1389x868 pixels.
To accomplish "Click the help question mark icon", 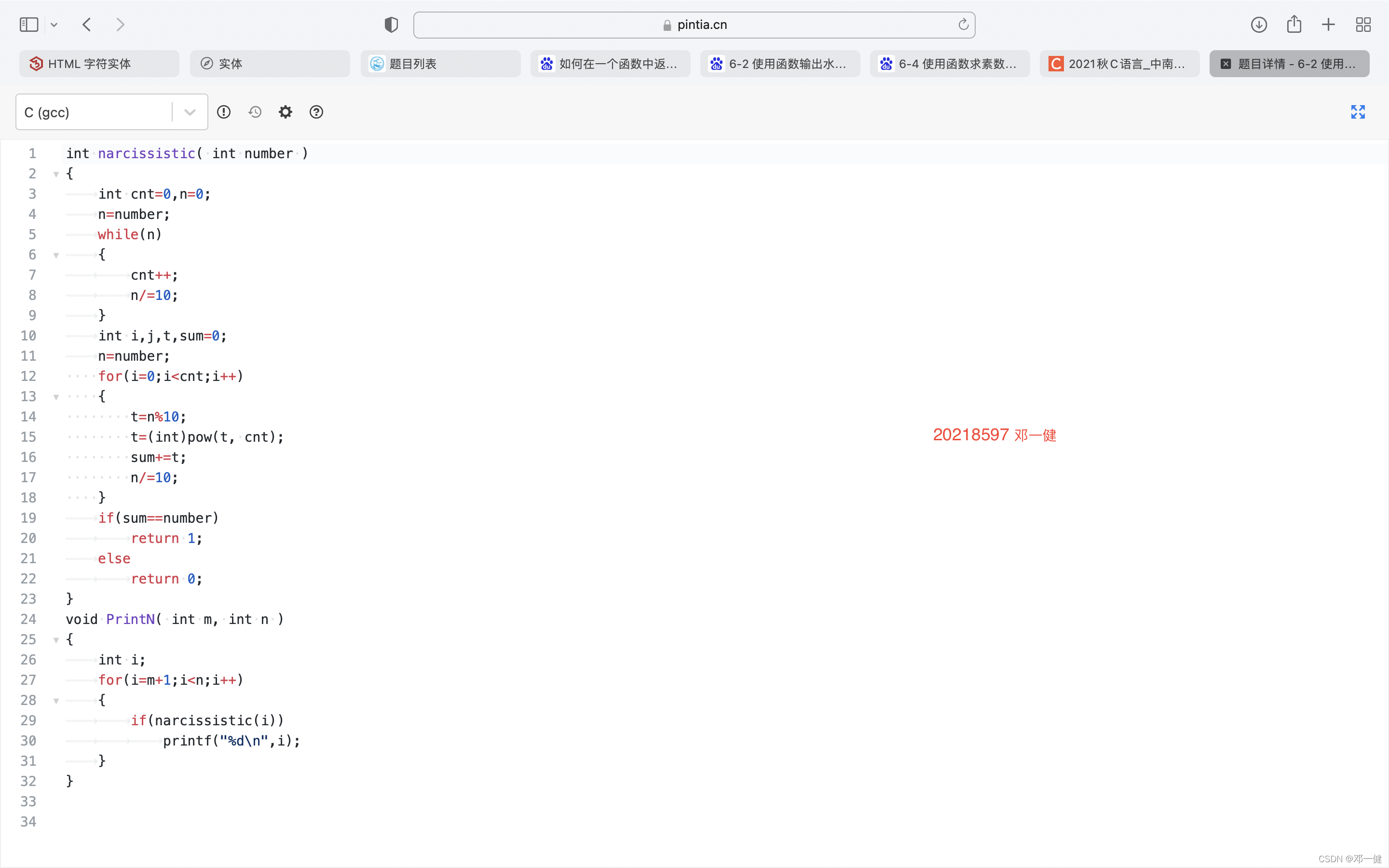I will click(x=316, y=112).
